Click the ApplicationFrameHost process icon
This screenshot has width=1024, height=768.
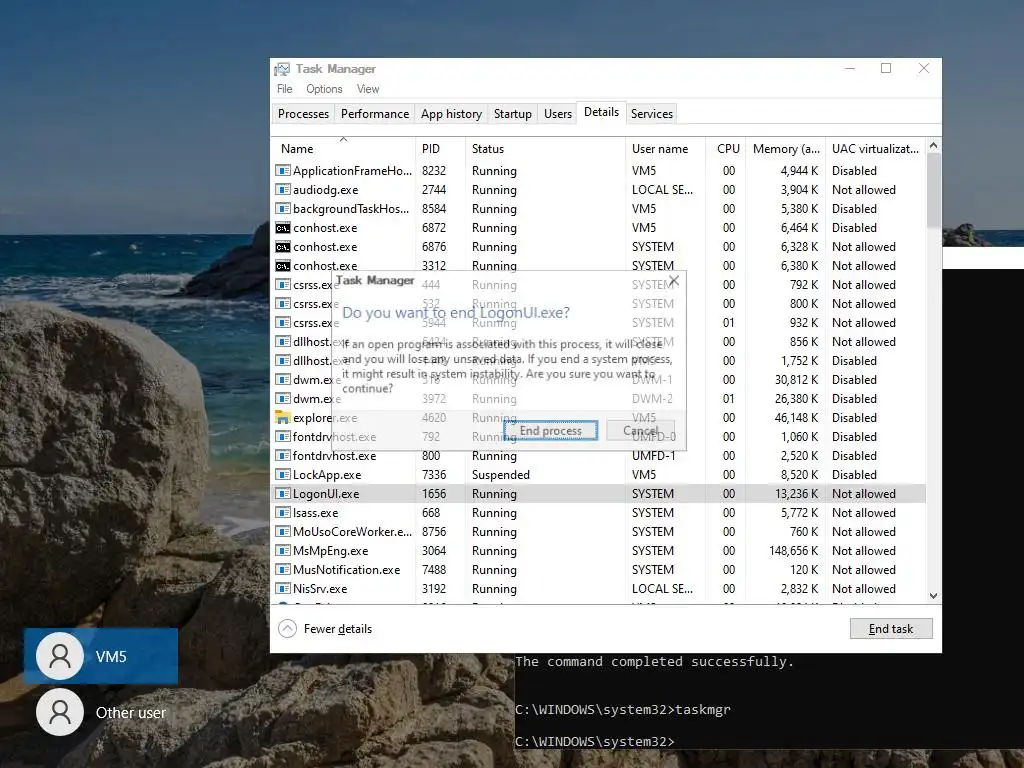click(x=282, y=170)
